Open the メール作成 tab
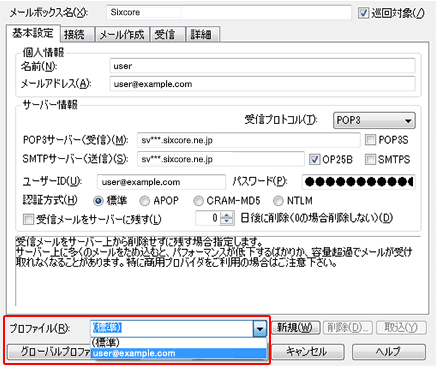 click(x=122, y=34)
